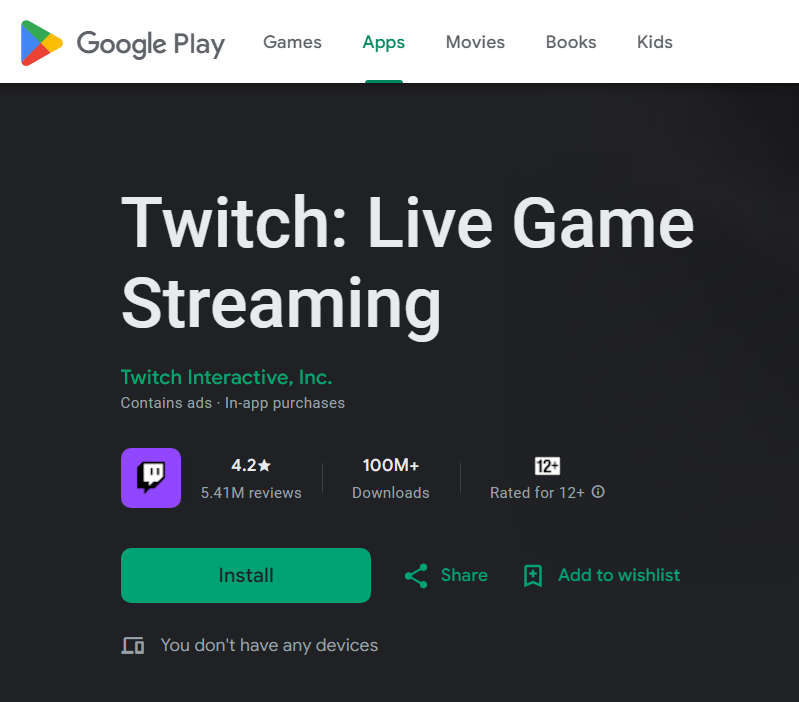The image size is (799, 702).
Task: Click the 12+ content rating badge
Action: (547, 466)
